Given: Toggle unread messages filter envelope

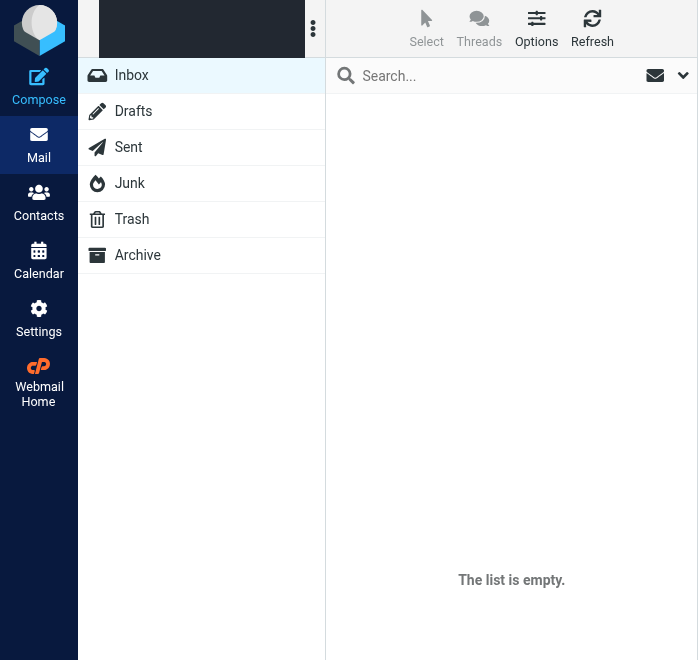Looking at the screenshot, I should click(x=655, y=76).
